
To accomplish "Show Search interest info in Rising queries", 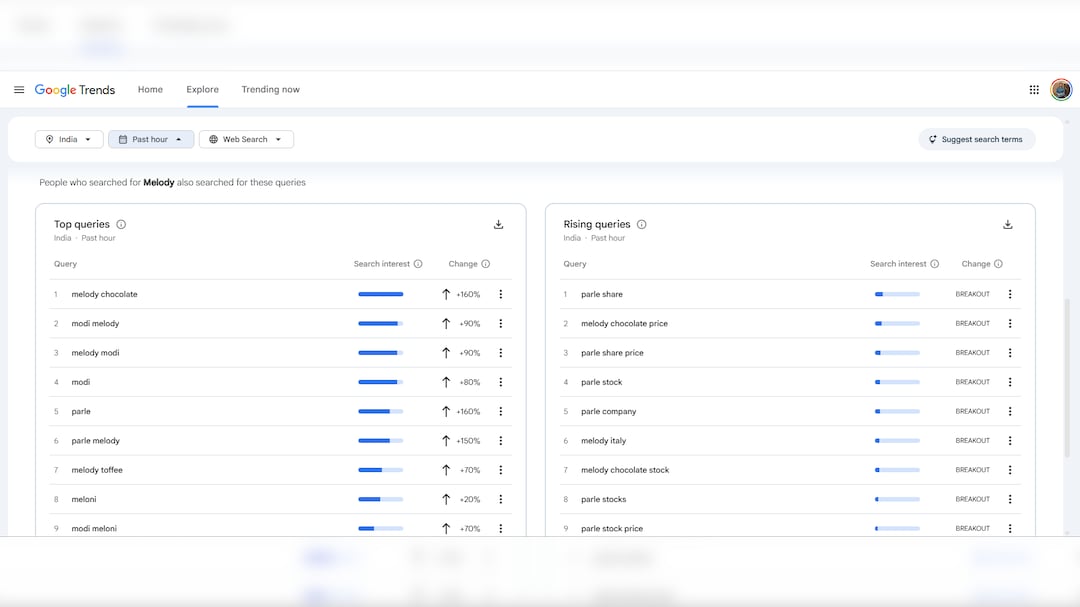I will click(935, 264).
